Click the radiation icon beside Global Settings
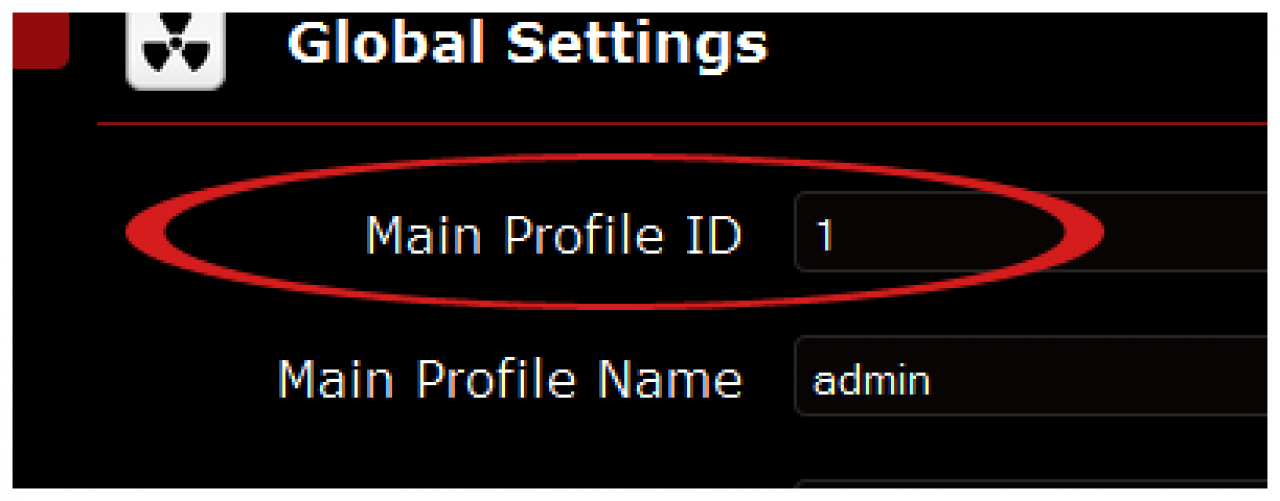 pos(175,47)
